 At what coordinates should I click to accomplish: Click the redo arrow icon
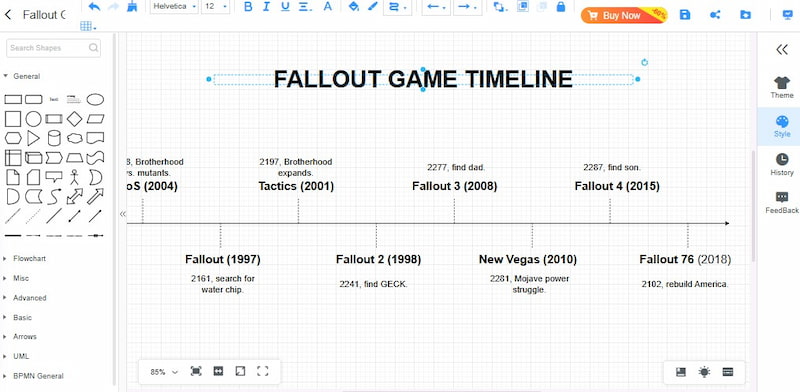114,7
